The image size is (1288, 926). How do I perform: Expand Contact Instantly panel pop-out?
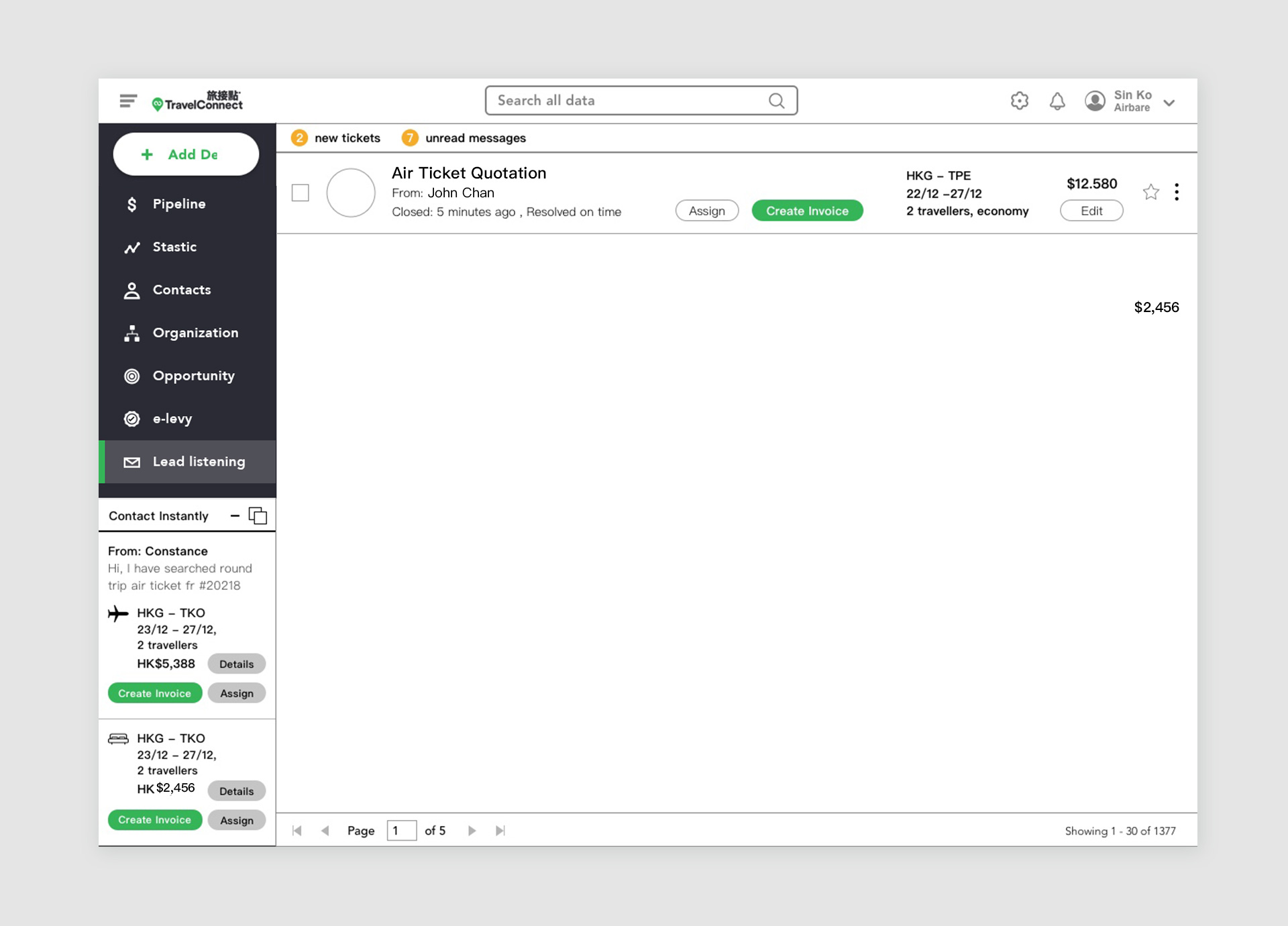tap(258, 515)
